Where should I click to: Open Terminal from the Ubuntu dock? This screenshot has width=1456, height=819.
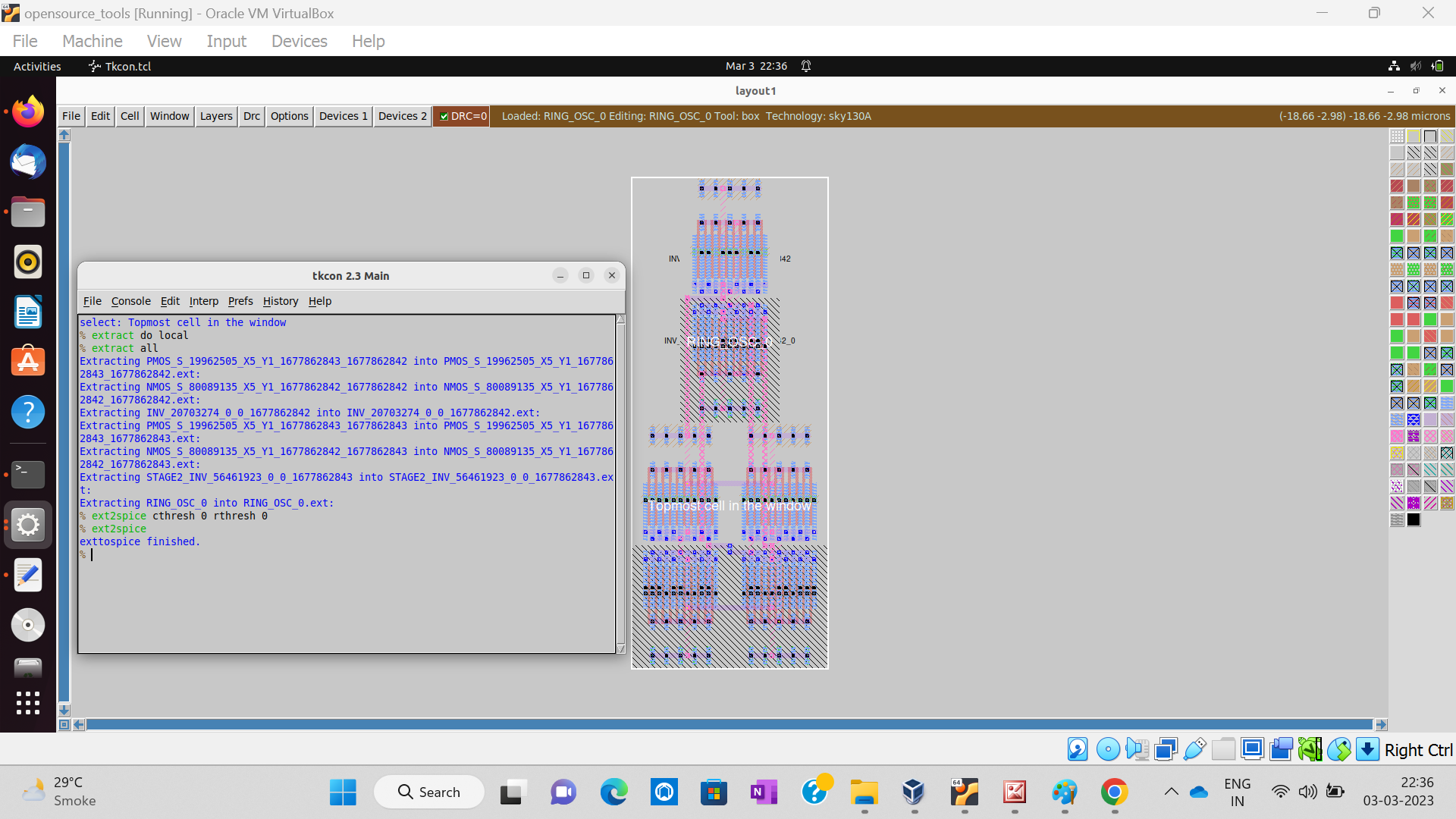[28, 475]
